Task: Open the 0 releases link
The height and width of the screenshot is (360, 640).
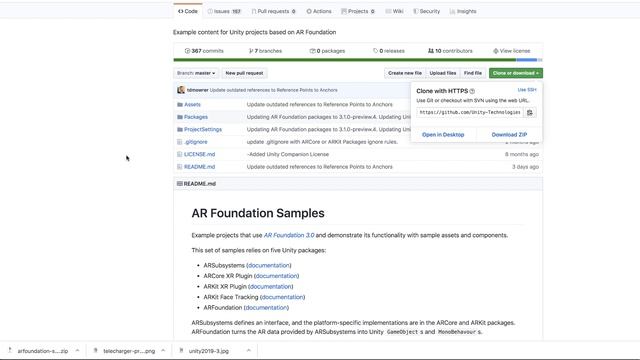Action: [x=389, y=51]
